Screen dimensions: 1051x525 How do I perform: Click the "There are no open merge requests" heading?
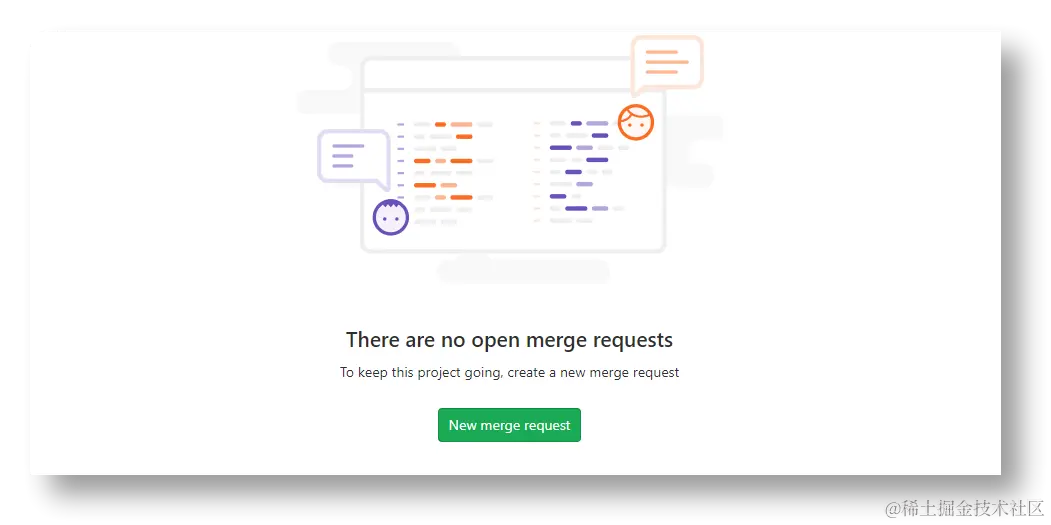click(x=509, y=340)
